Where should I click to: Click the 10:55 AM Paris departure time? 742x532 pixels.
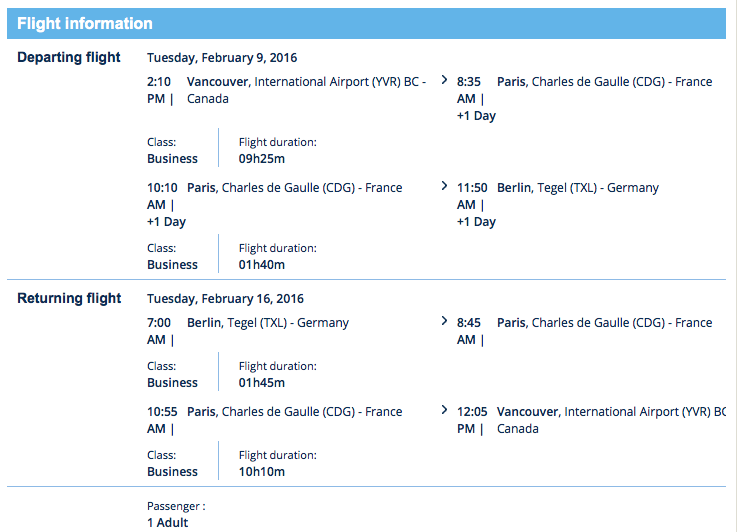[161, 420]
